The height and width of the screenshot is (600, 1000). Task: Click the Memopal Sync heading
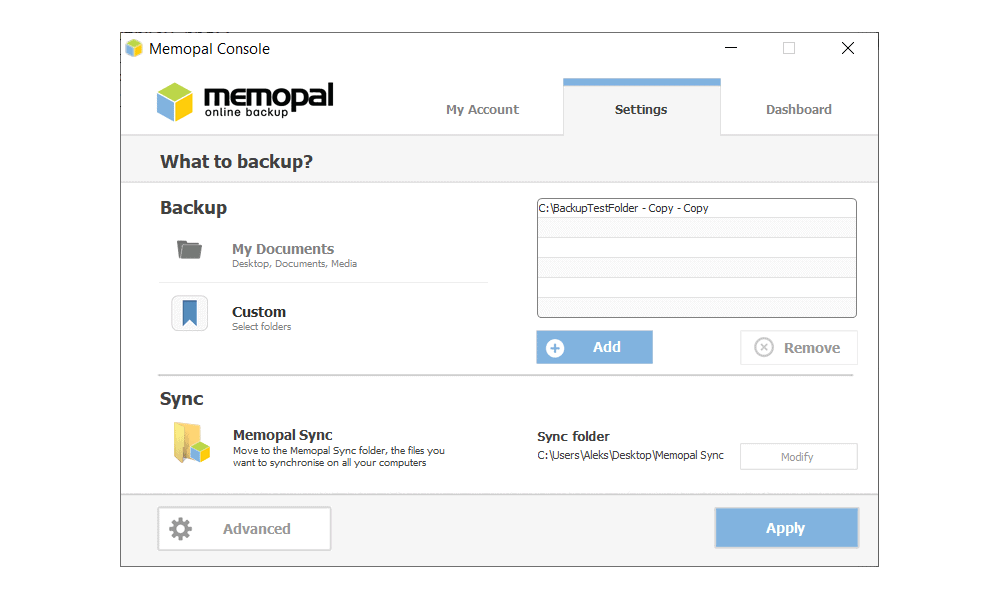[x=283, y=435]
